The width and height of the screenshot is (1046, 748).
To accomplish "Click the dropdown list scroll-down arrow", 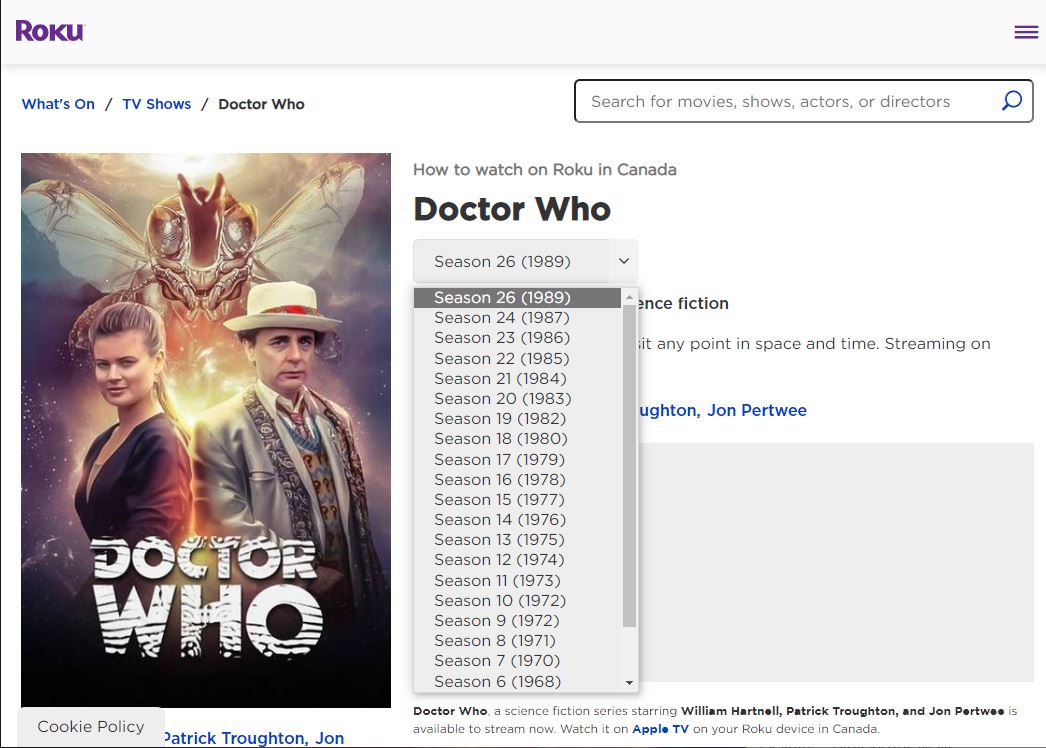I will coord(629,682).
